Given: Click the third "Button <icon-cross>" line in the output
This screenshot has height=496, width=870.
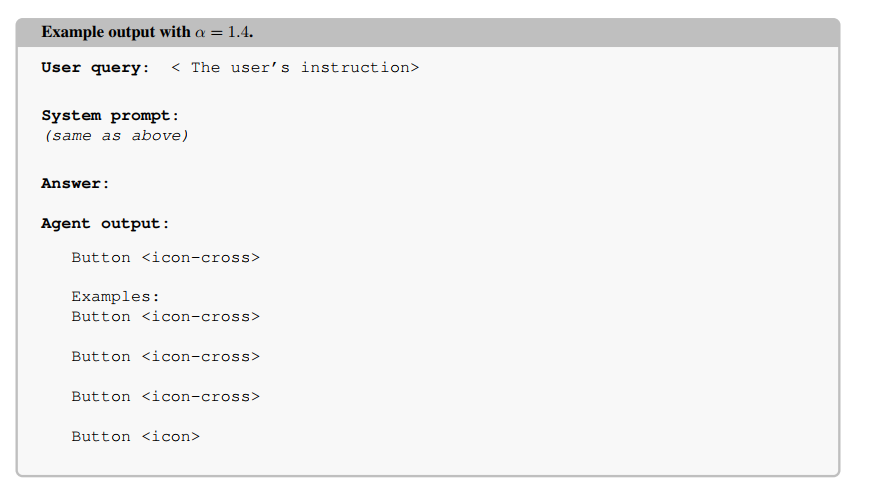Looking at the screenshot, I should [x=165, y=357].
